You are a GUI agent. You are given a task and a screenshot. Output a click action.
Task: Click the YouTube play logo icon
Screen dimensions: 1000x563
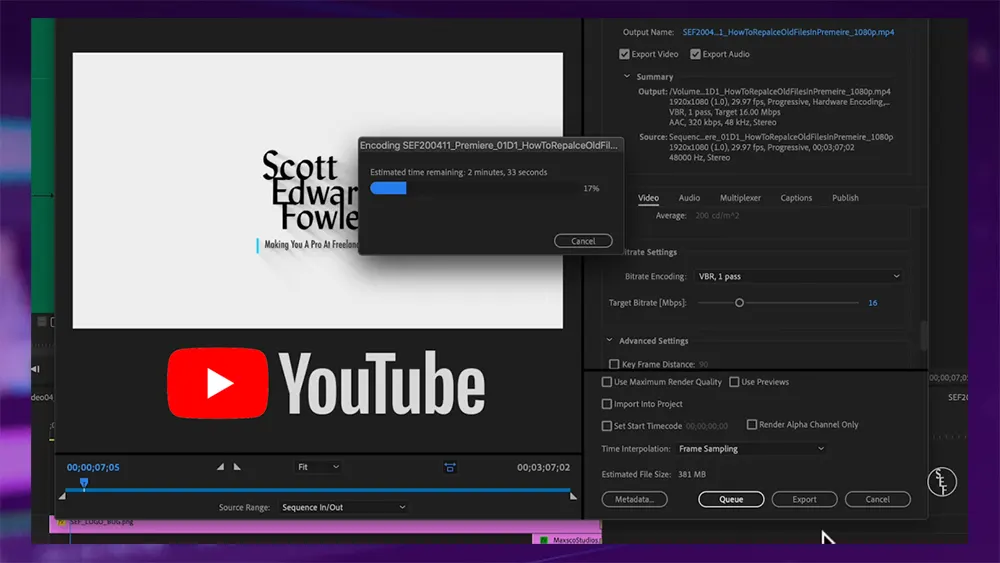click(217, 383)
